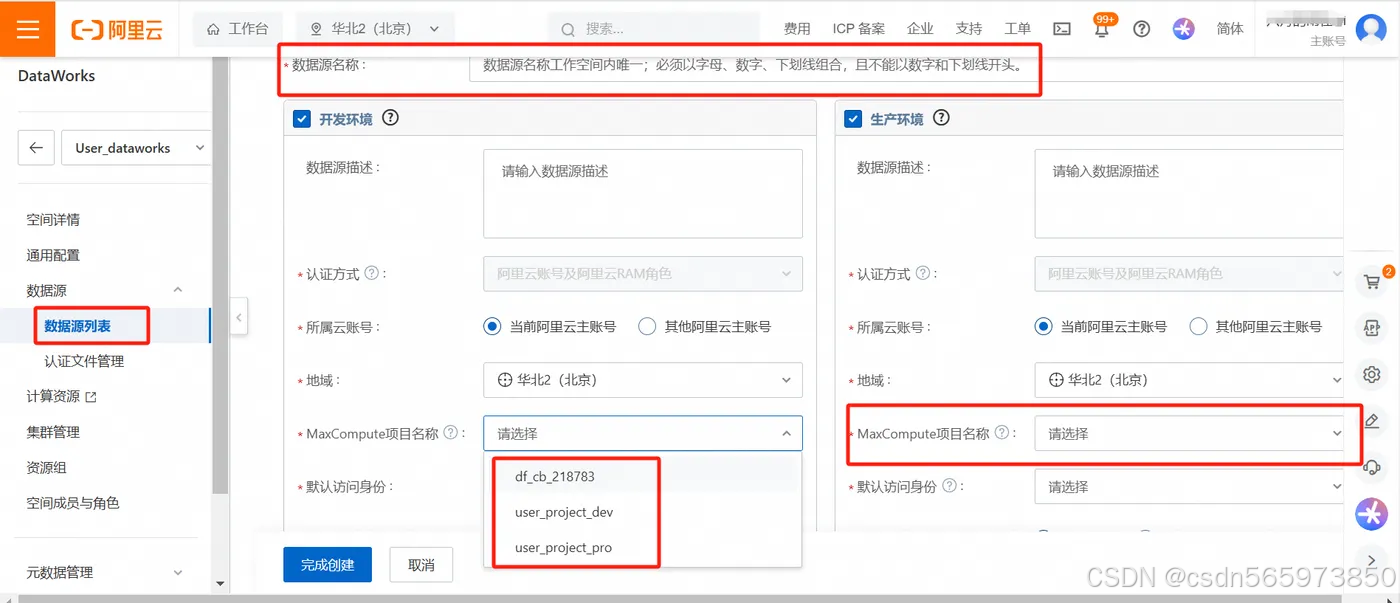Open the 华北2（北京） region selector in top bar
The image size is (1400, 603).
pyautogui.click(x=375, y=29)
